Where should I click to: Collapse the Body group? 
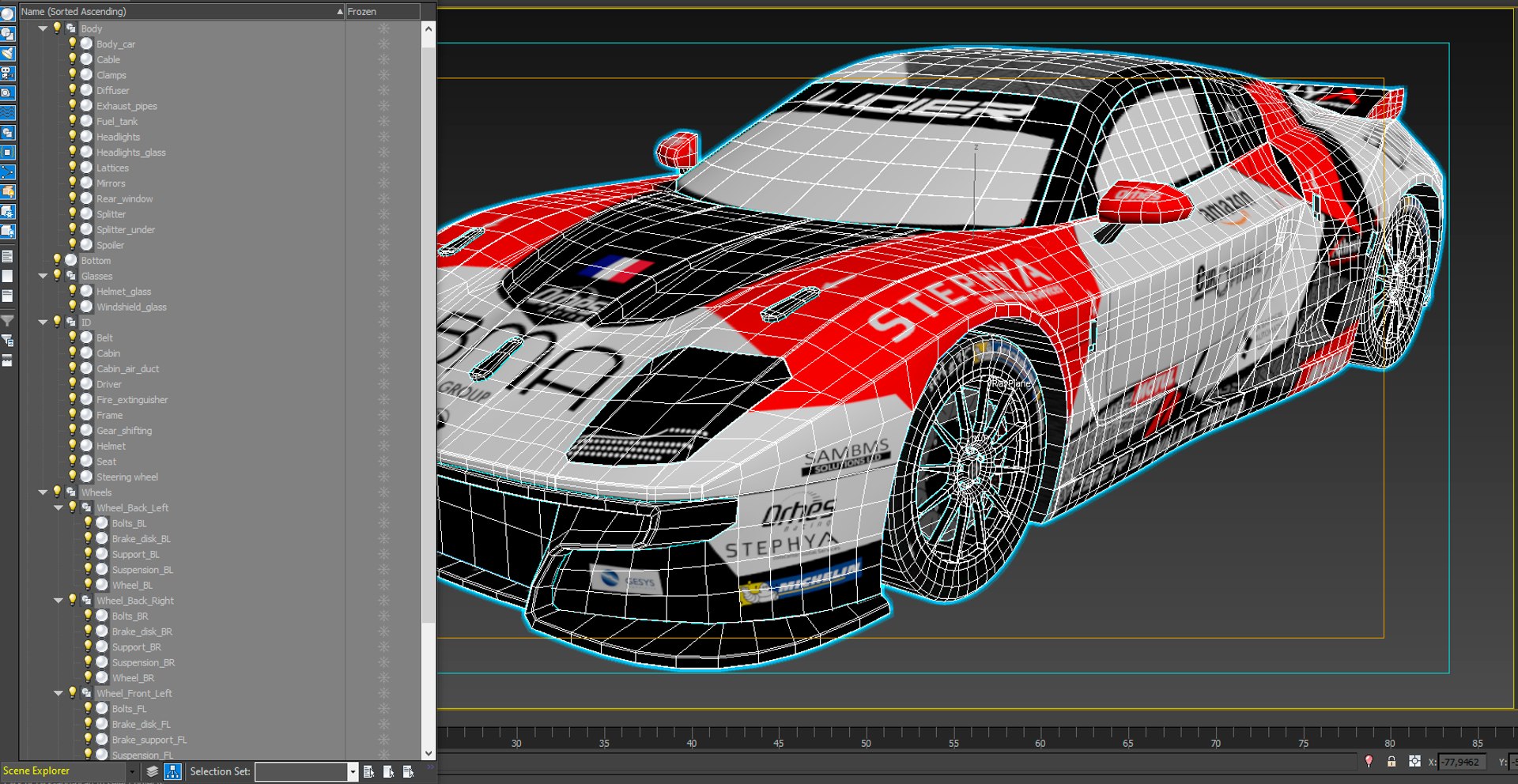click(x=43, y=28)
